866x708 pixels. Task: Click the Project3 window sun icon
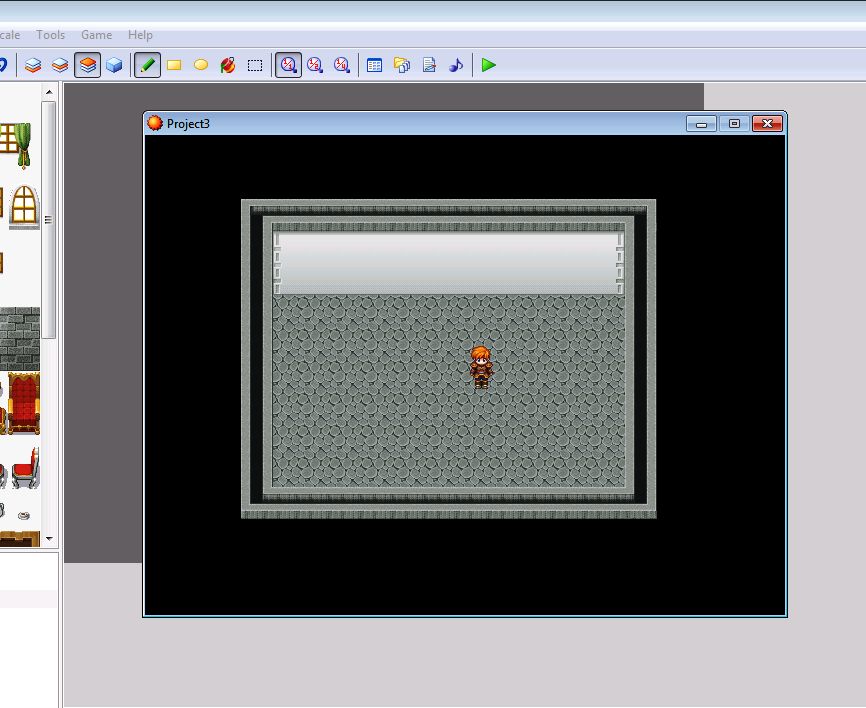(155, 123)
